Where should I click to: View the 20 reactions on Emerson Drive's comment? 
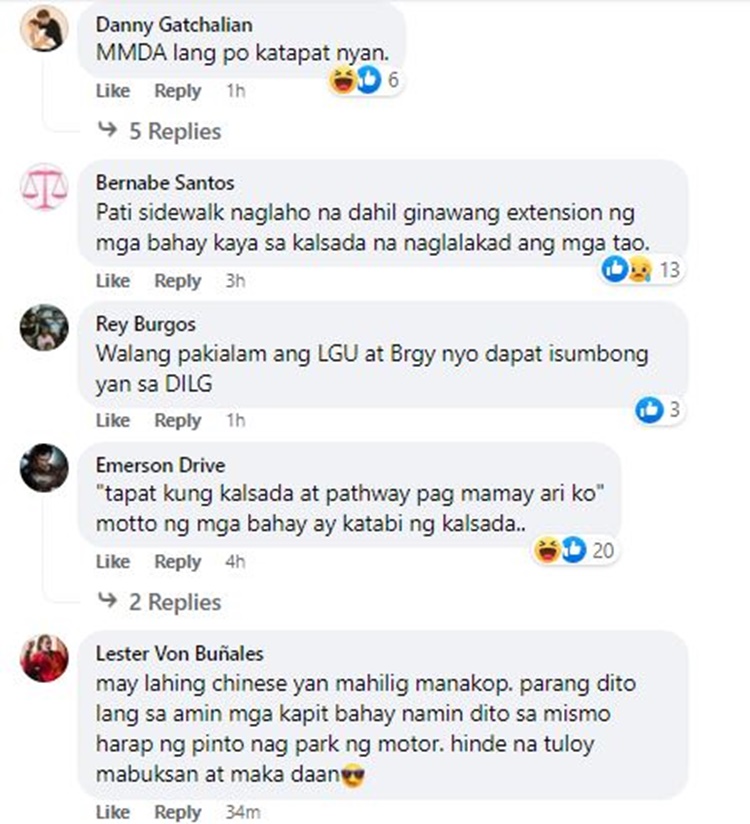coord(574,550)
